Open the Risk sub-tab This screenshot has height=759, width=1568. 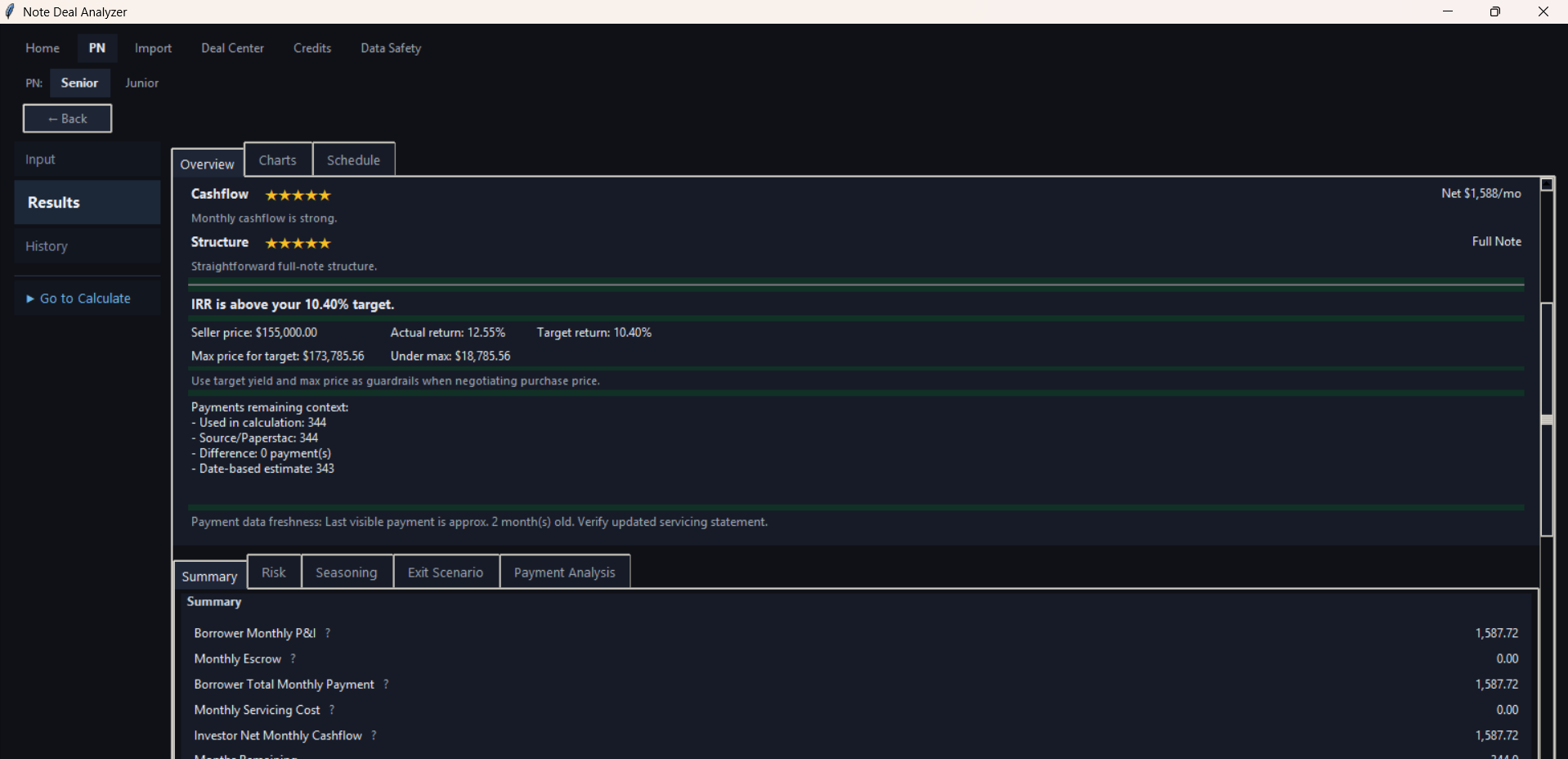click(x=274, y=572)
